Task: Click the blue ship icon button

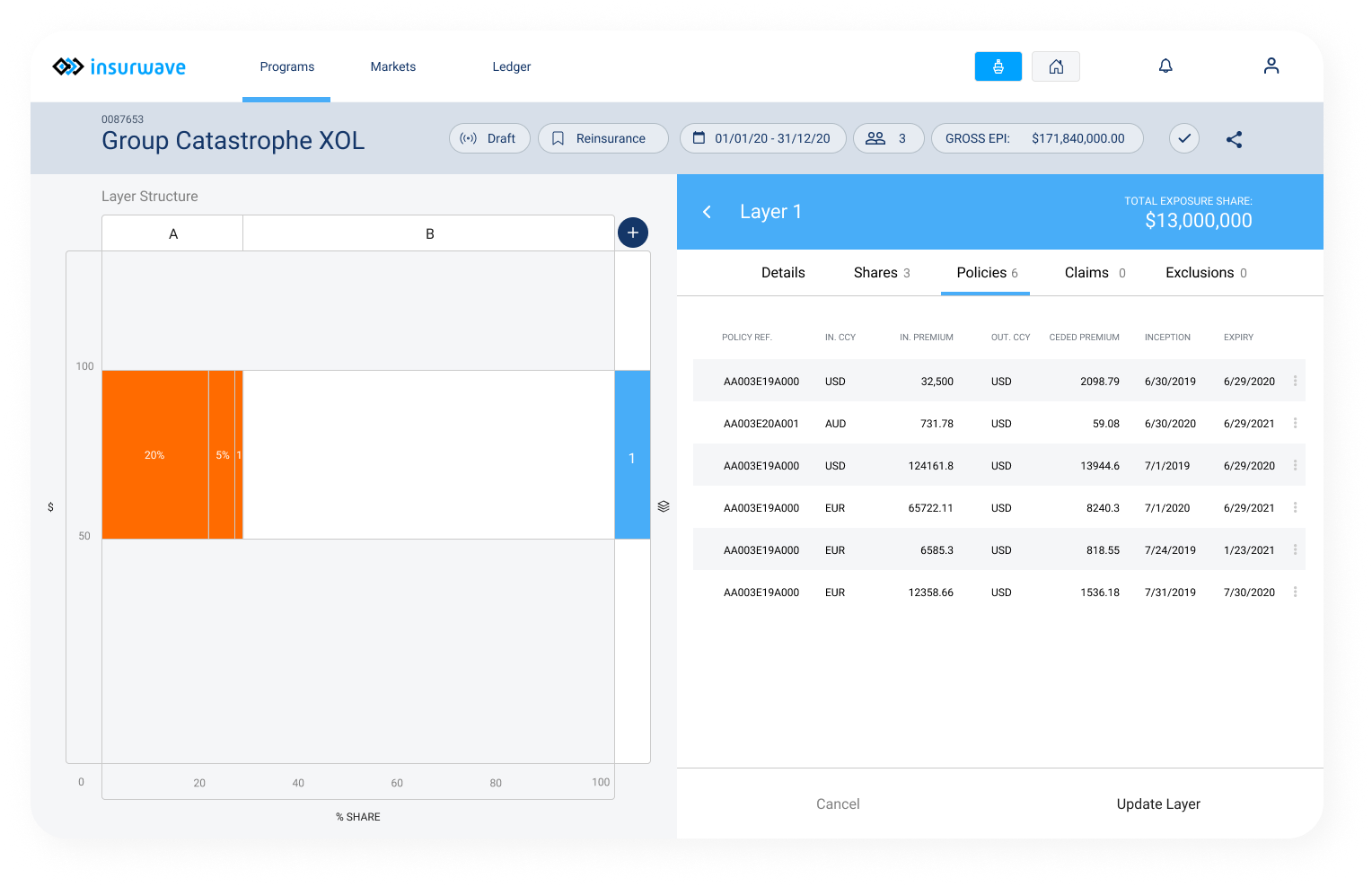Action: click(x=998, y=66)
